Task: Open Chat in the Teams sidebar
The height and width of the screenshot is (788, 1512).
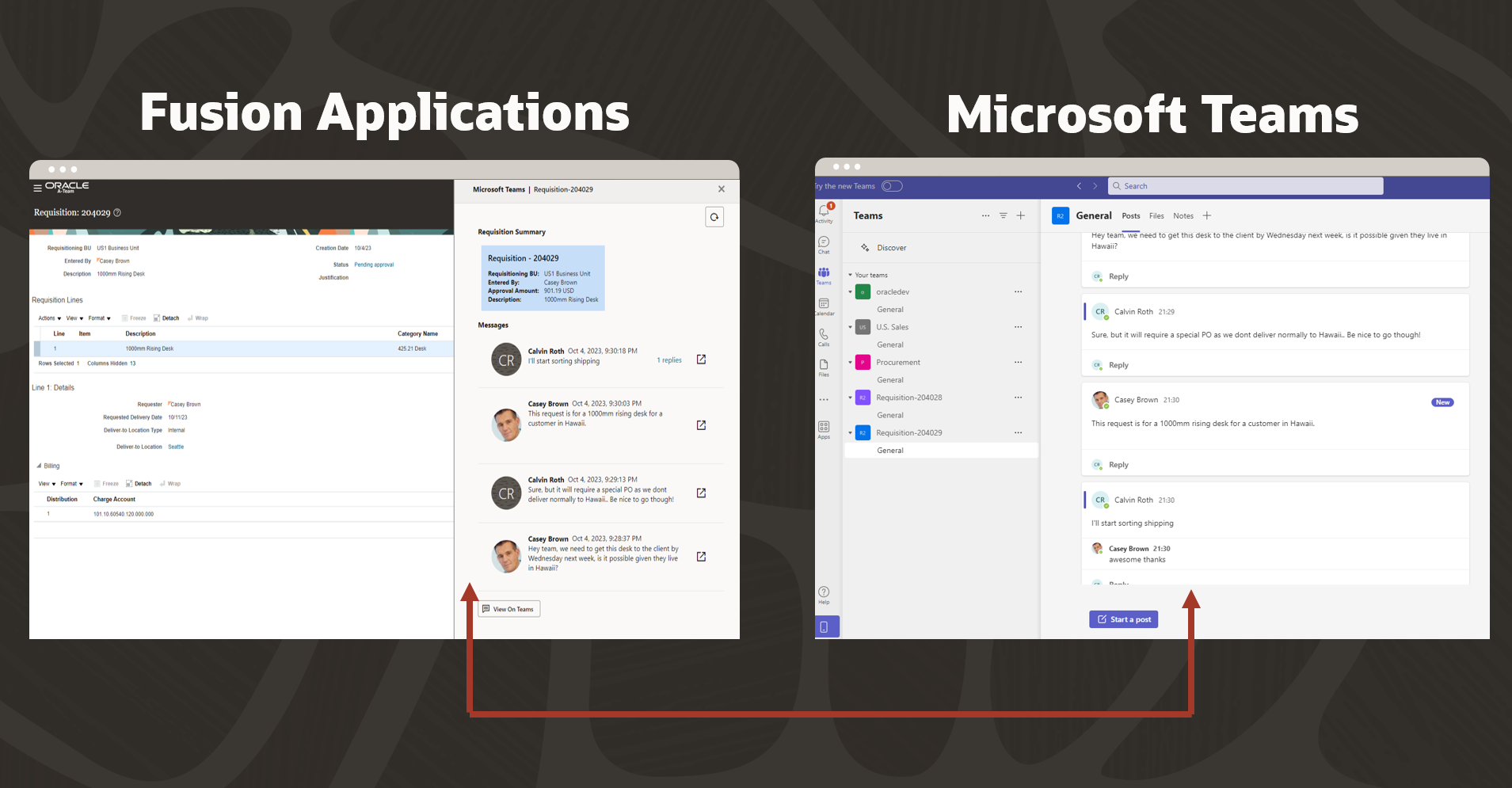Action: point(824,245)
